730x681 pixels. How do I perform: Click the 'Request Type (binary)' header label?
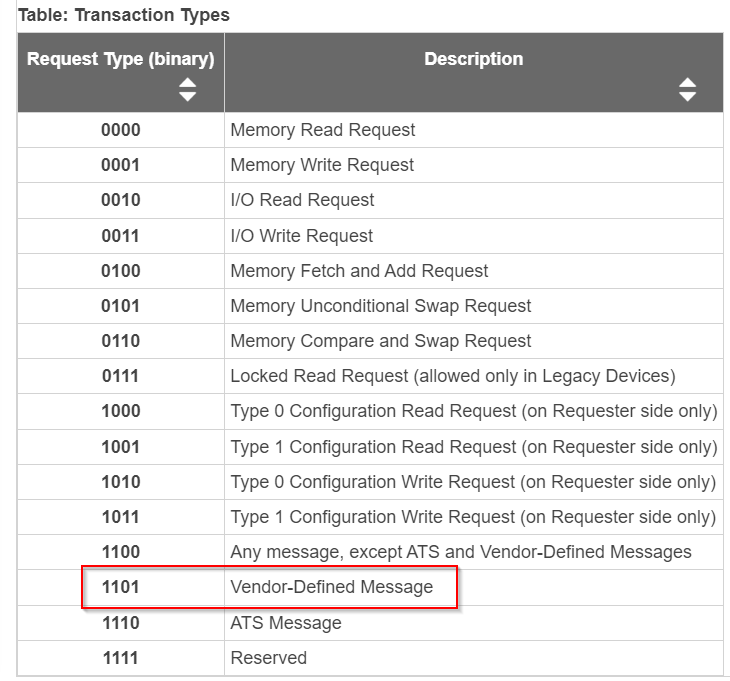pyautogui.click(x=121, y=59)
